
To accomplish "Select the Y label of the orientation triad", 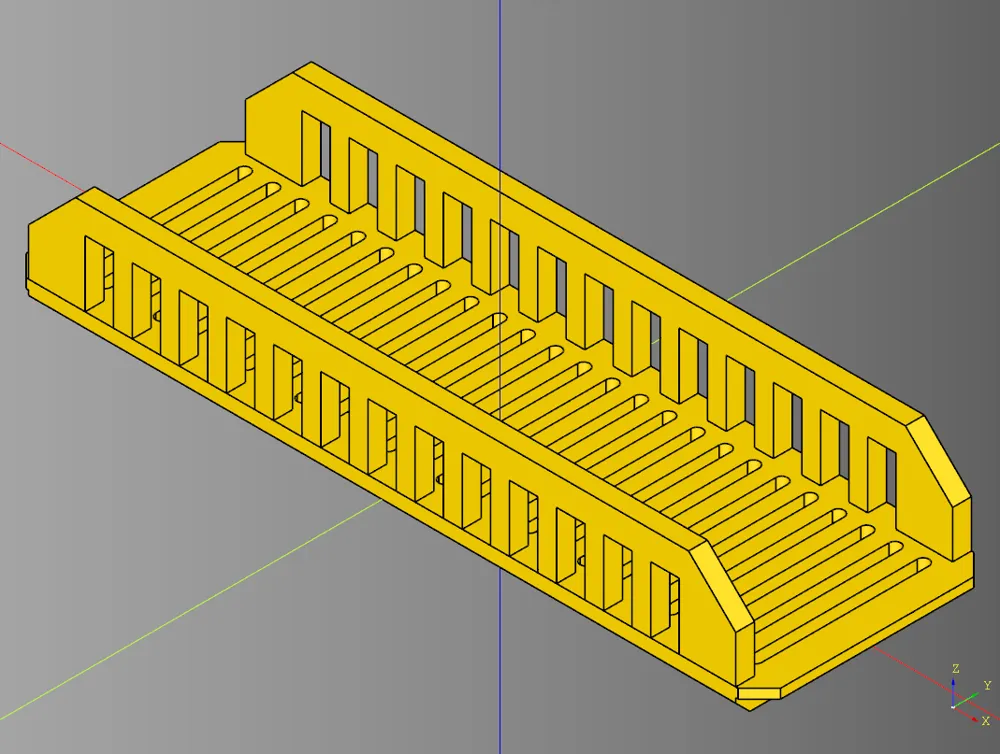I will [987, 685].
